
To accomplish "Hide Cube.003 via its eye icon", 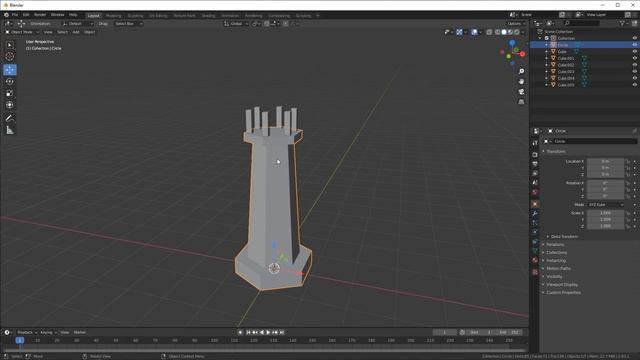I will pos(635,71).
